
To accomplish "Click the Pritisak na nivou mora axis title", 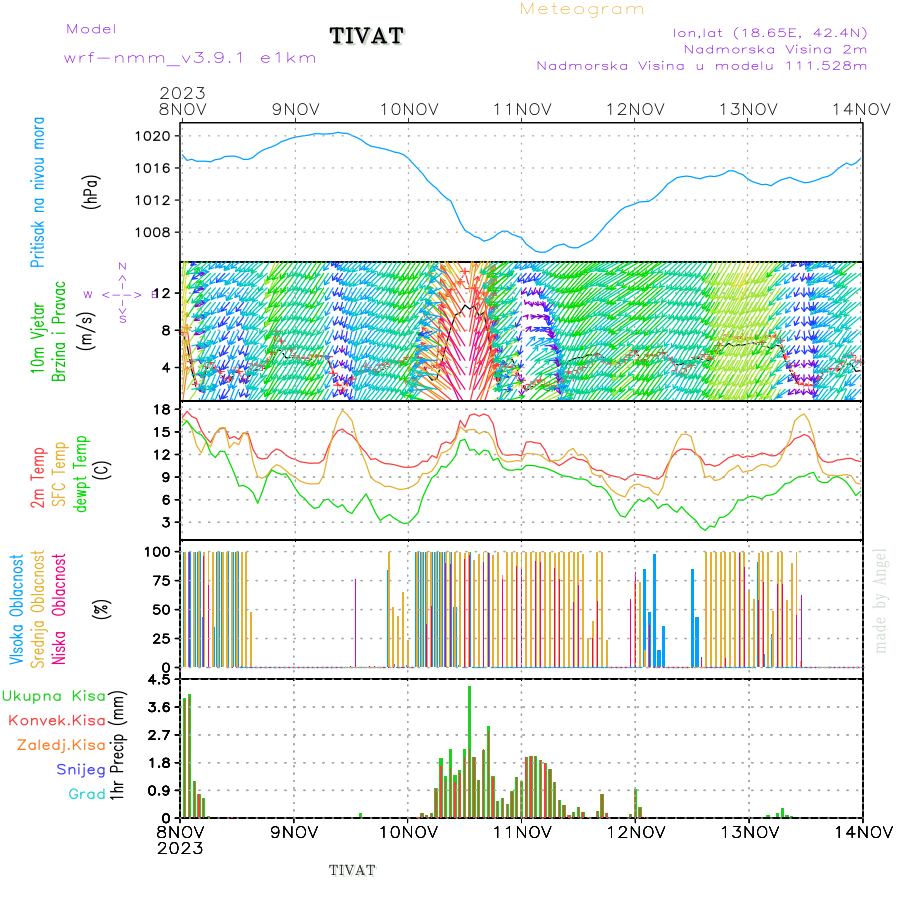I will (x=38, y=192).
